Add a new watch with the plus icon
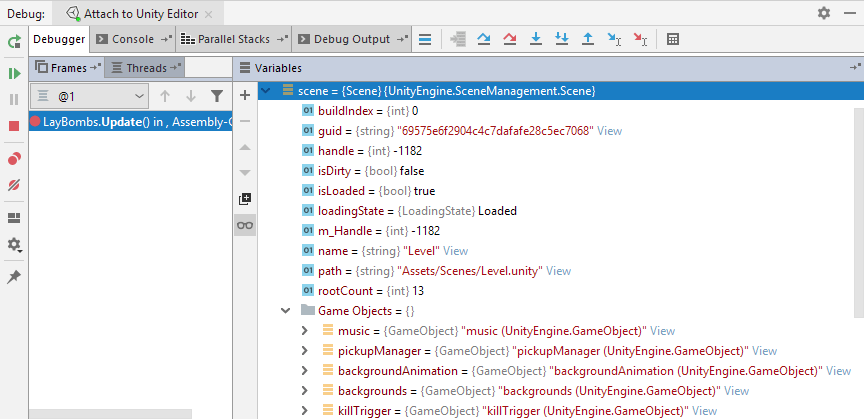864x419 pixels. [245, 94]
